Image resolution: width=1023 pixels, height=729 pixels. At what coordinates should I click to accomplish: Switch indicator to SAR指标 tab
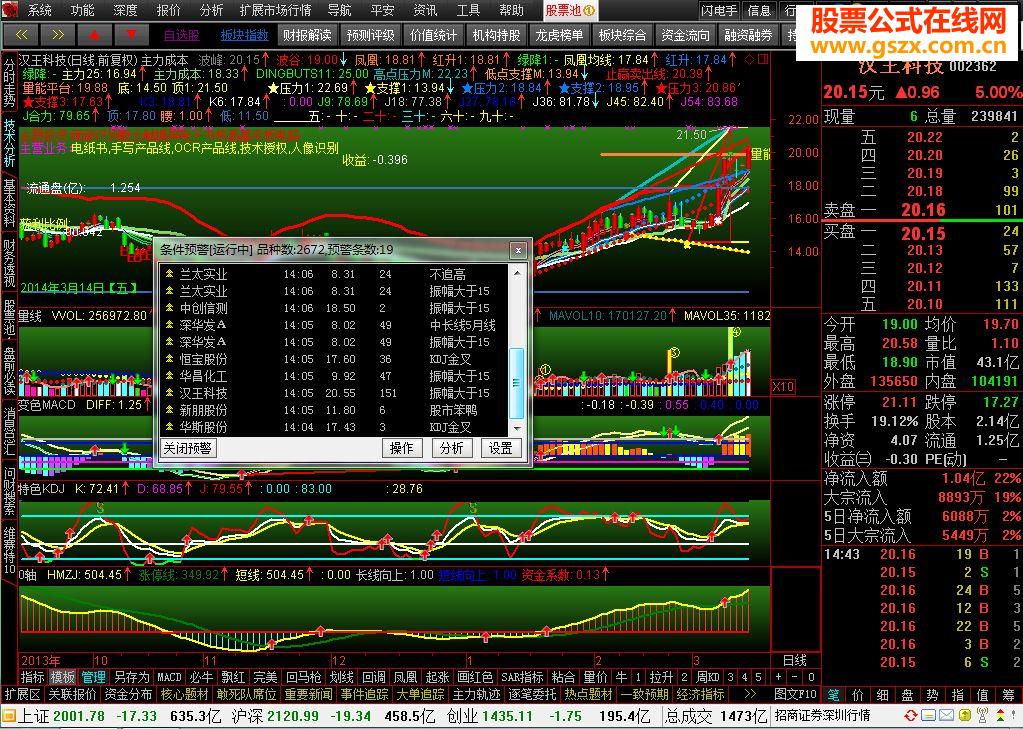coord(522,677)
